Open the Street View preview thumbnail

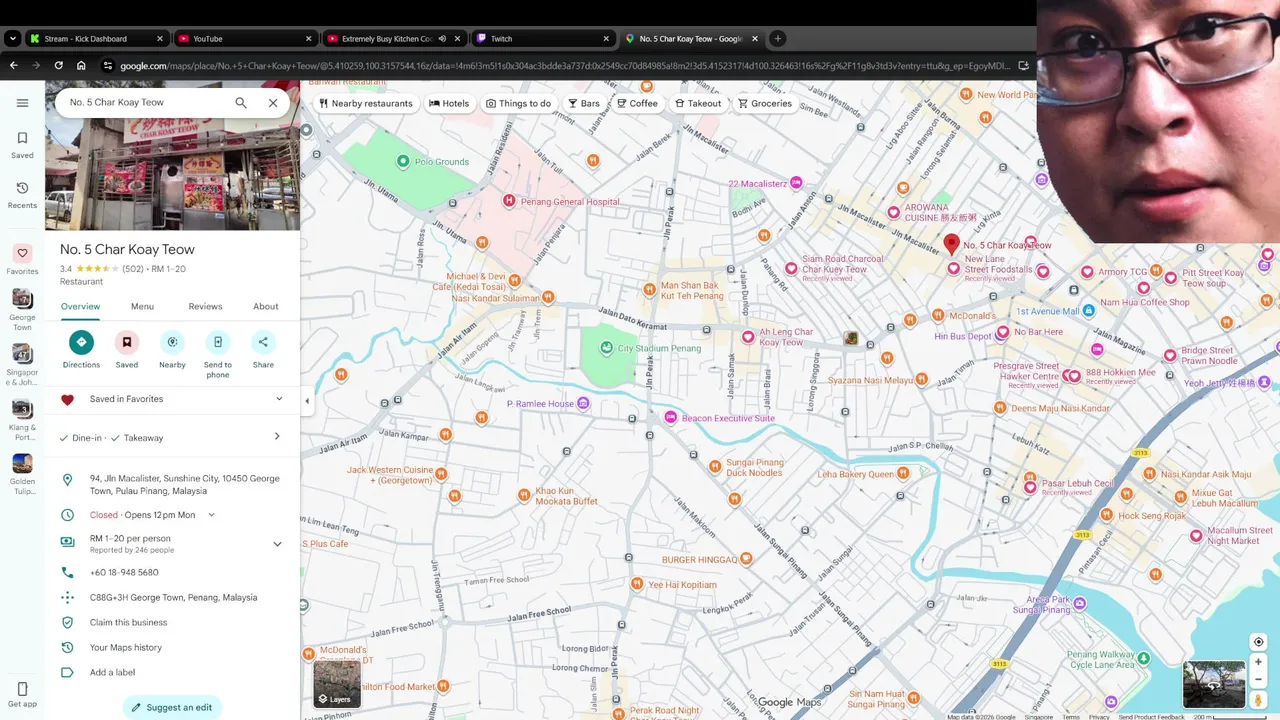tap(1214, 684)
